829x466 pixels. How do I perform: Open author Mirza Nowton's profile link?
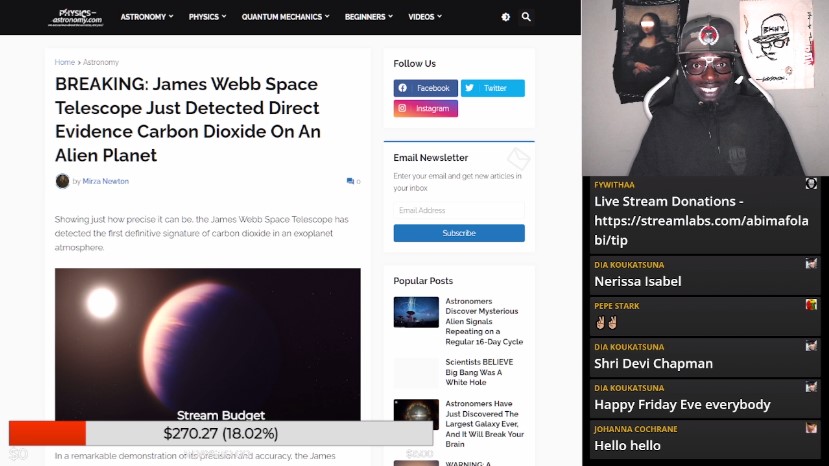click(x=106, y=181)
